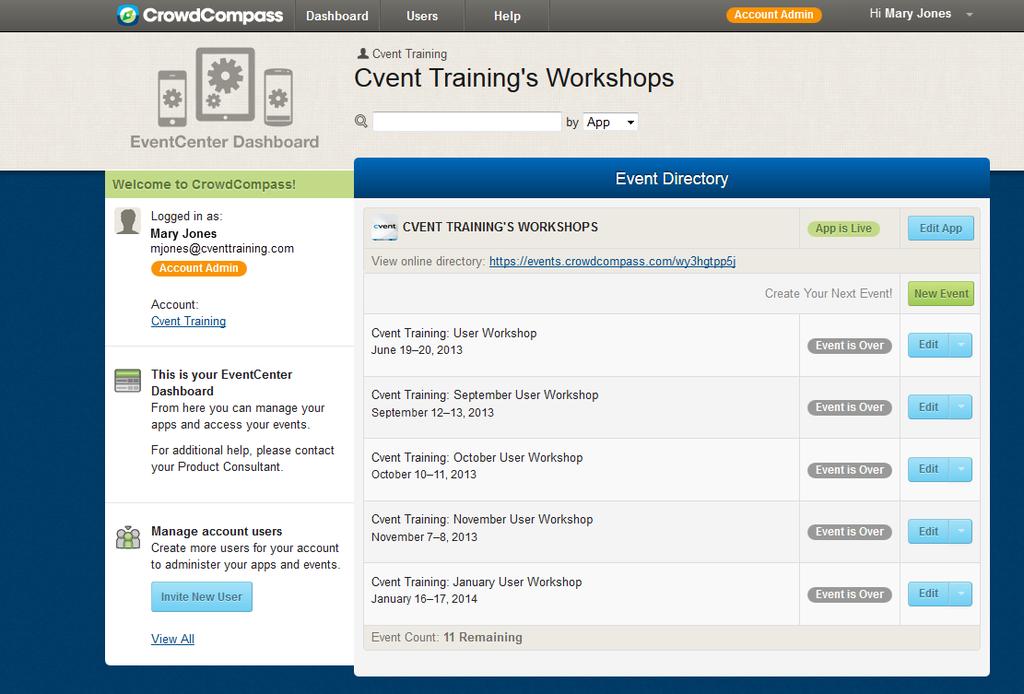Click the EventCenter Dashboard calendar icon
1024x694 pixels.
click(x=127, y=380)
